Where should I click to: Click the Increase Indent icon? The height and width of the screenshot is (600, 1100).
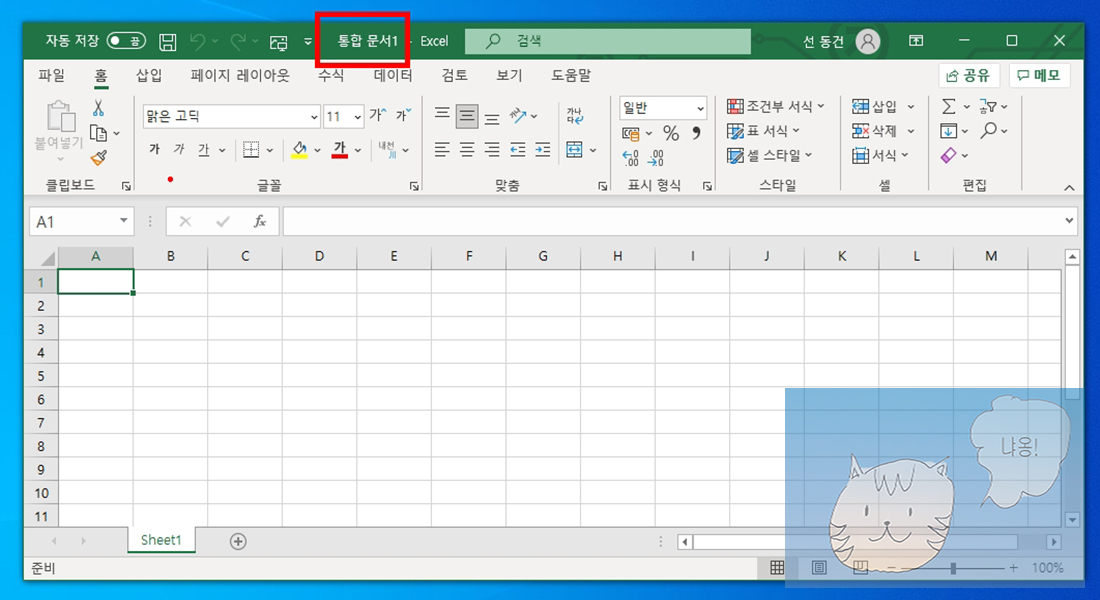click(542, 149)
